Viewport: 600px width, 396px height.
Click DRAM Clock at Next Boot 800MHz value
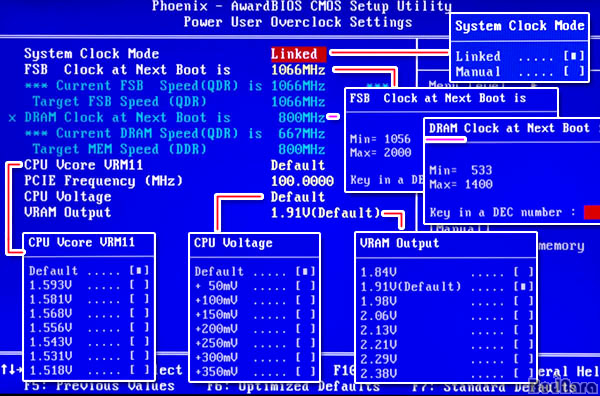[x=302, y=117]
